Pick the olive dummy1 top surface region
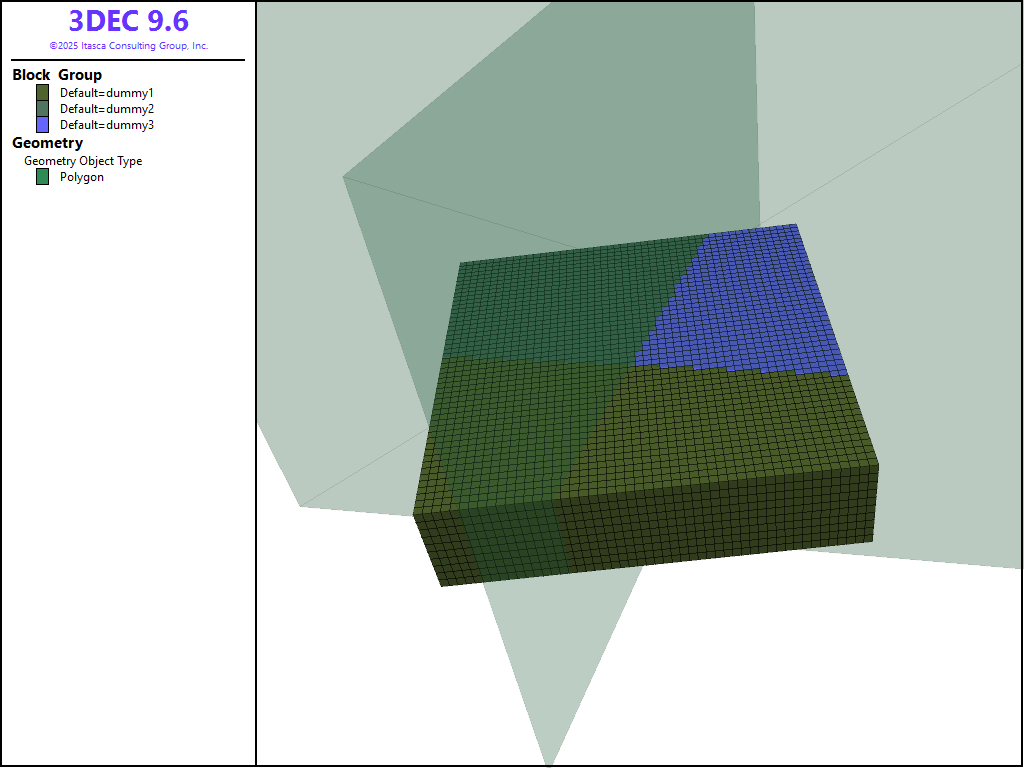 pos(700,420)
